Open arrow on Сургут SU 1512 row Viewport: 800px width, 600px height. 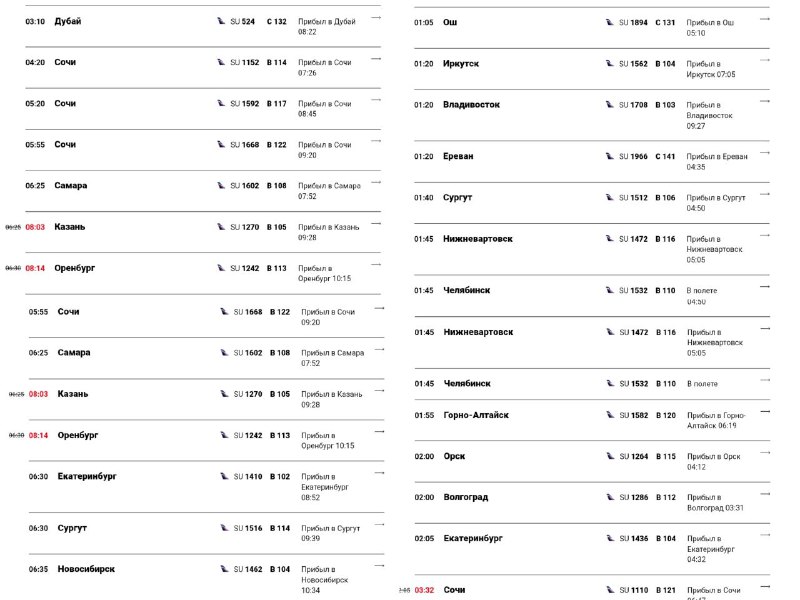pos(765,194)
